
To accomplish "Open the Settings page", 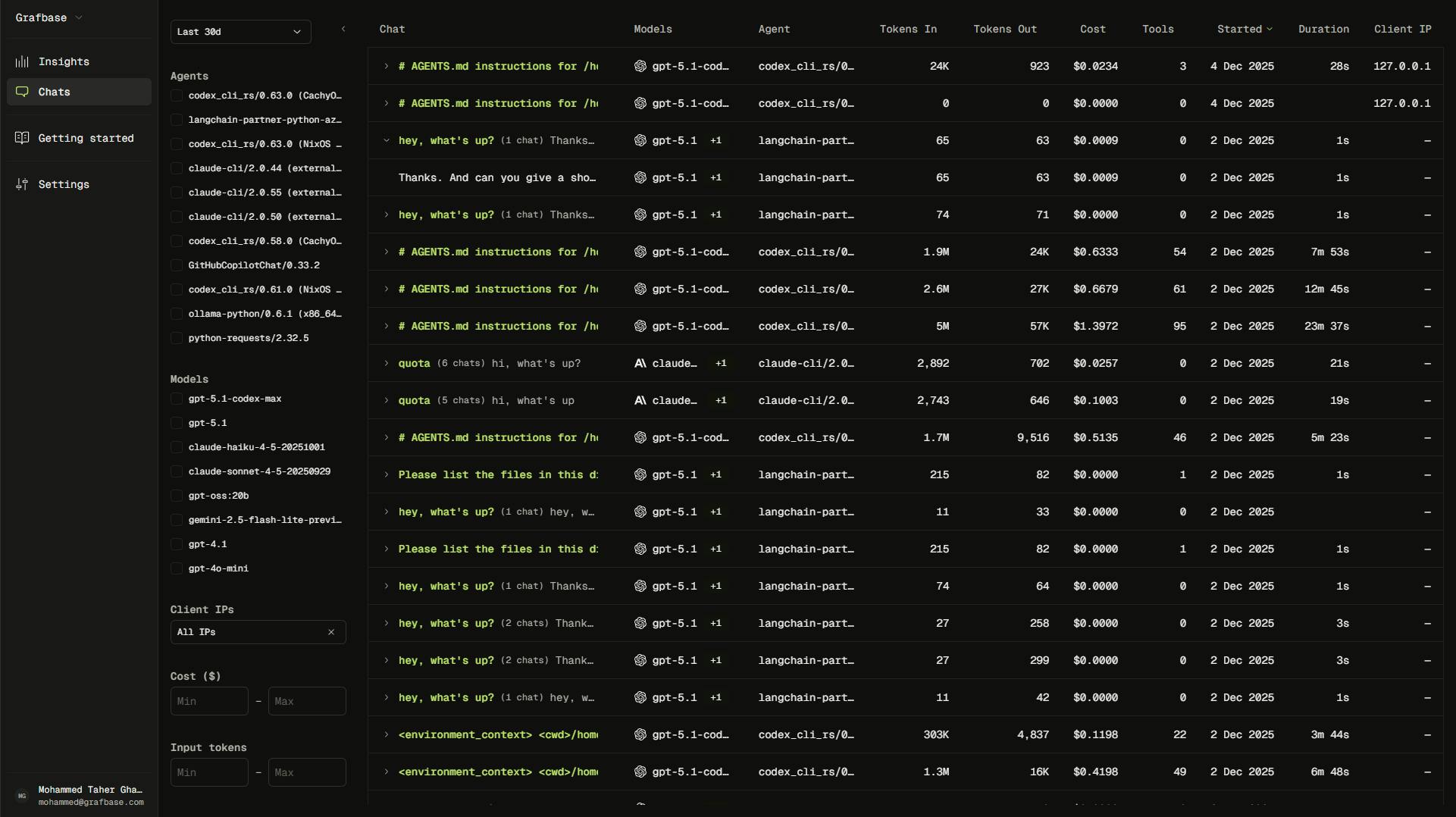I will pos(79,184).
